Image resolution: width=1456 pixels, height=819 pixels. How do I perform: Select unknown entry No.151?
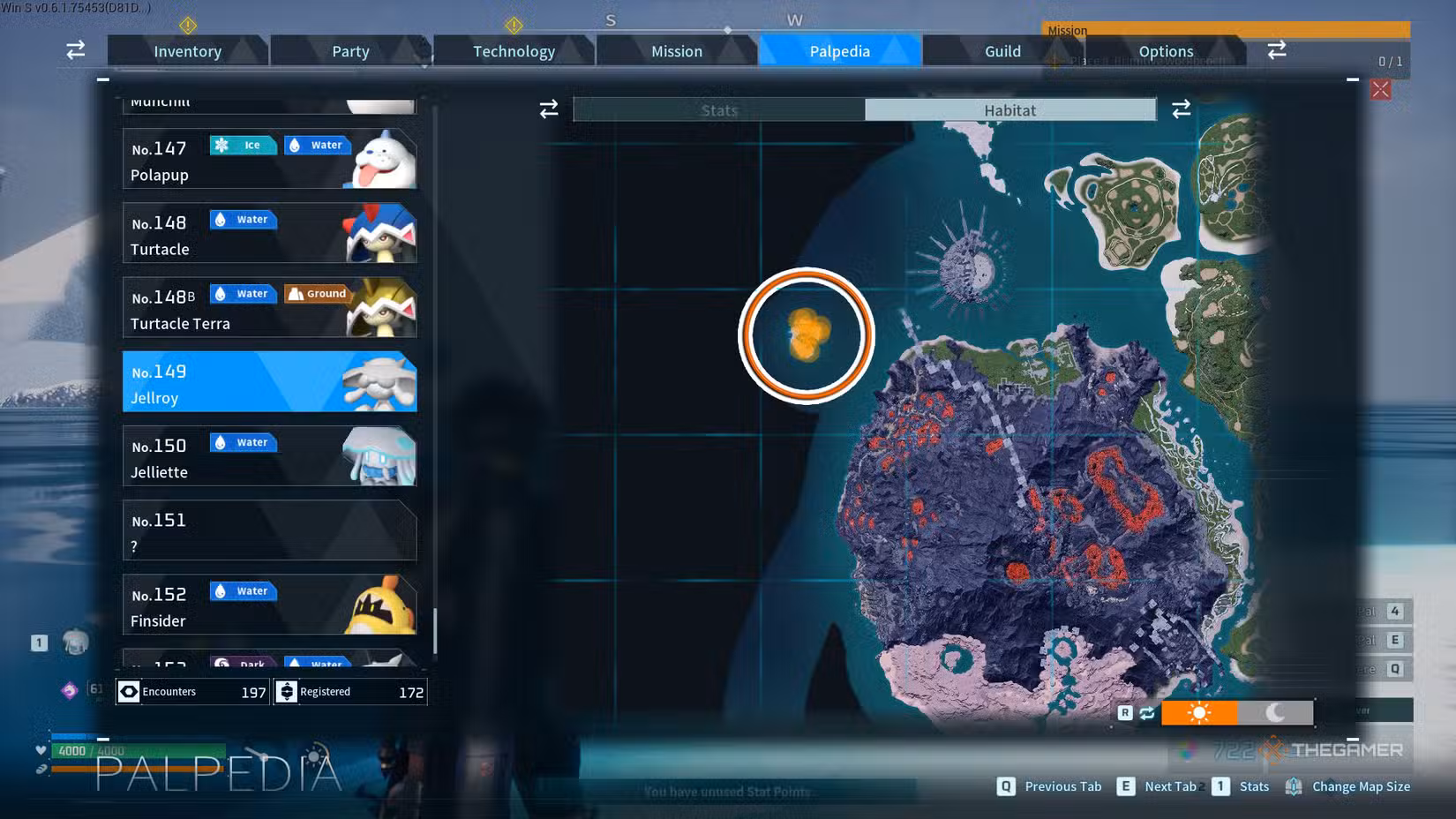point(269,530)
